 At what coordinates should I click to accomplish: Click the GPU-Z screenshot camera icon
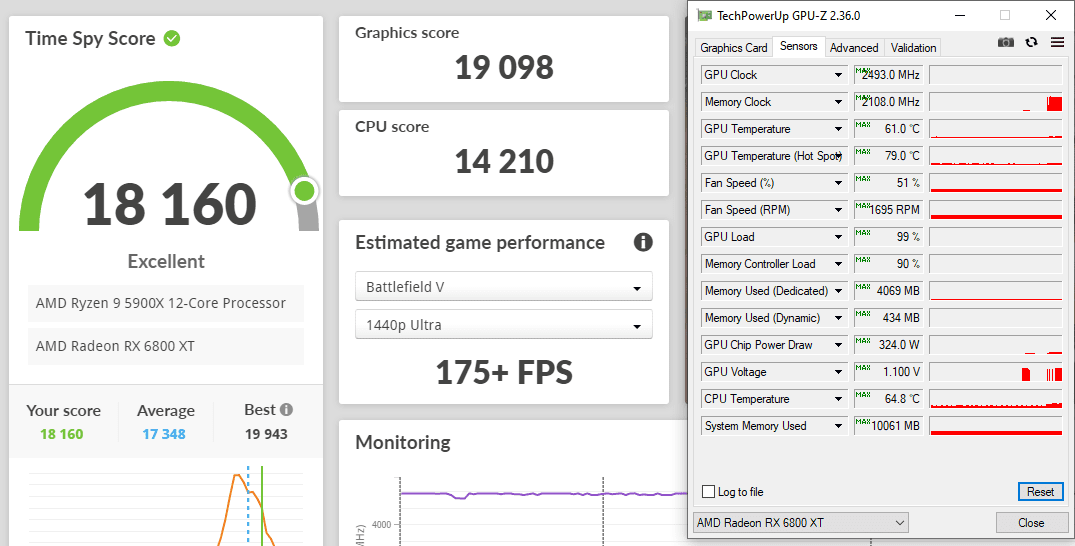pos(1006,42)
